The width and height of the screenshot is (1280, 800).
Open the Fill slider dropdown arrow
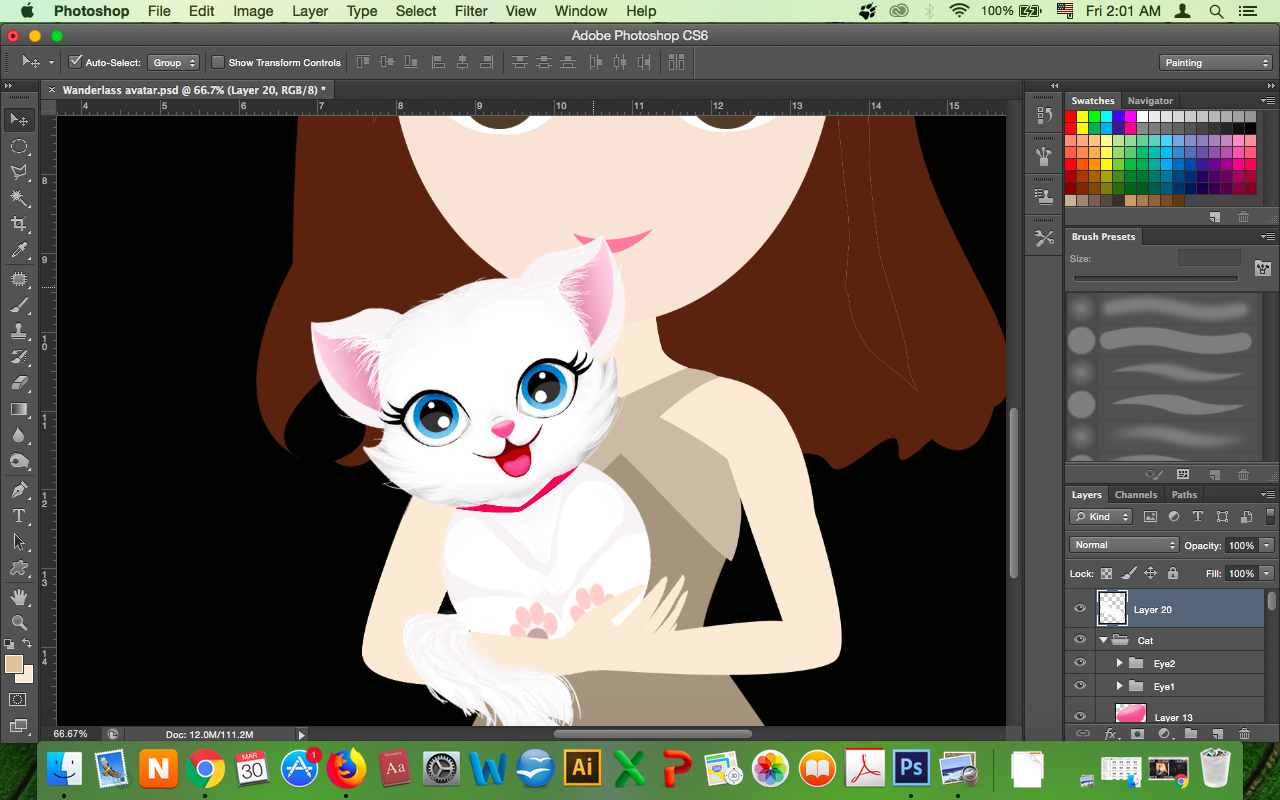pos(1267,574)
